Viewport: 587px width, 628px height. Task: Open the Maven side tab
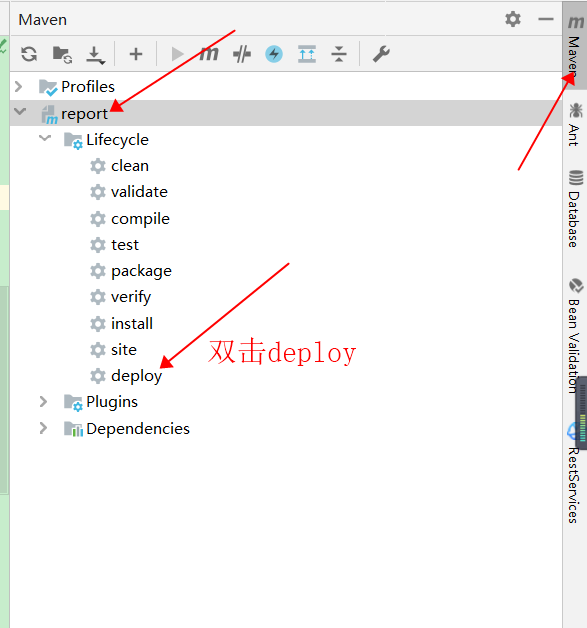coord(575,45)
